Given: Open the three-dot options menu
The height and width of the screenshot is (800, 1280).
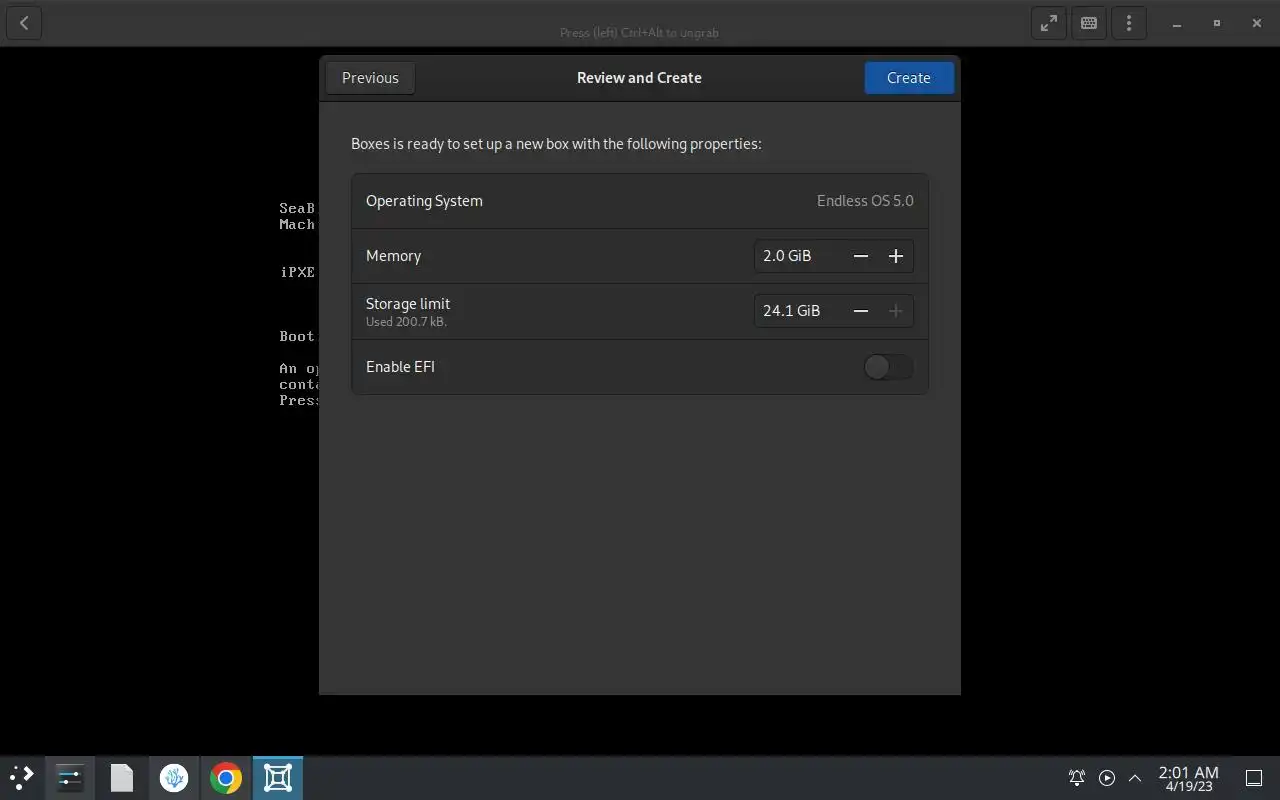Looking at the screenshot, I should (x=1129, y=23).
